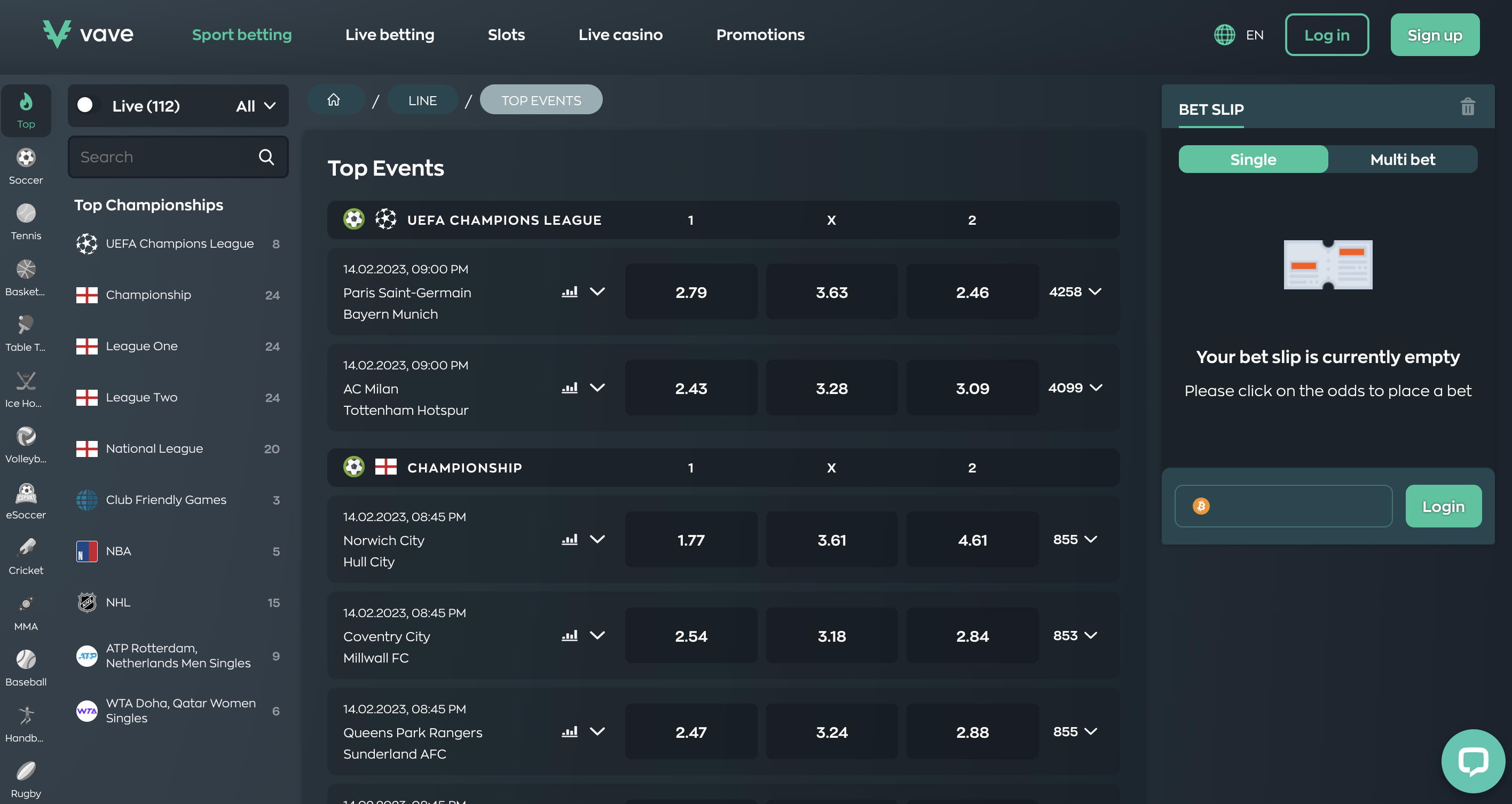Open statistics for Queens Park Rangers match
The width and height of the screenshot is (1512, 804).
pyautogui.click(x=569, y=732)
